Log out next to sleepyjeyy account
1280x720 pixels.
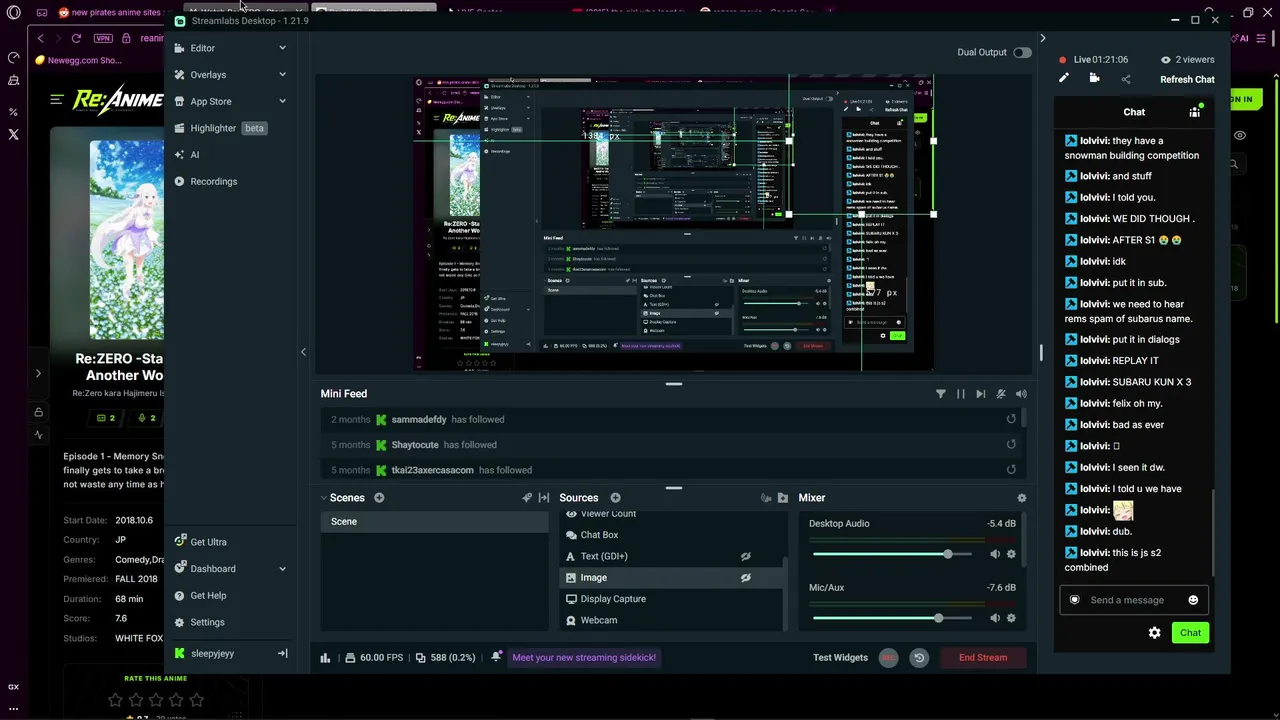coord(282,654)
